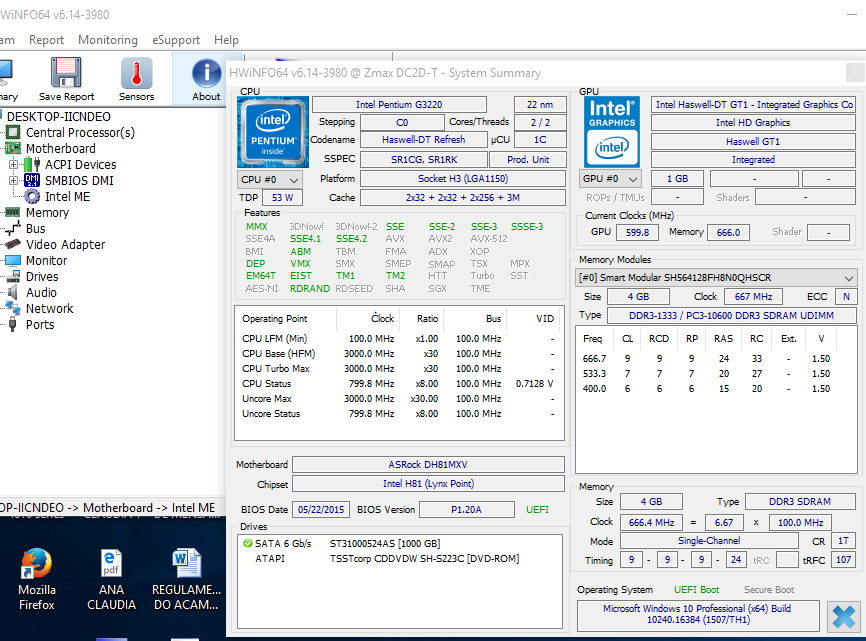Image resolution: width=866 pixels, height=641 pixels.
Task: Click the Intel Graphics logo
Action: pos(612,132)
